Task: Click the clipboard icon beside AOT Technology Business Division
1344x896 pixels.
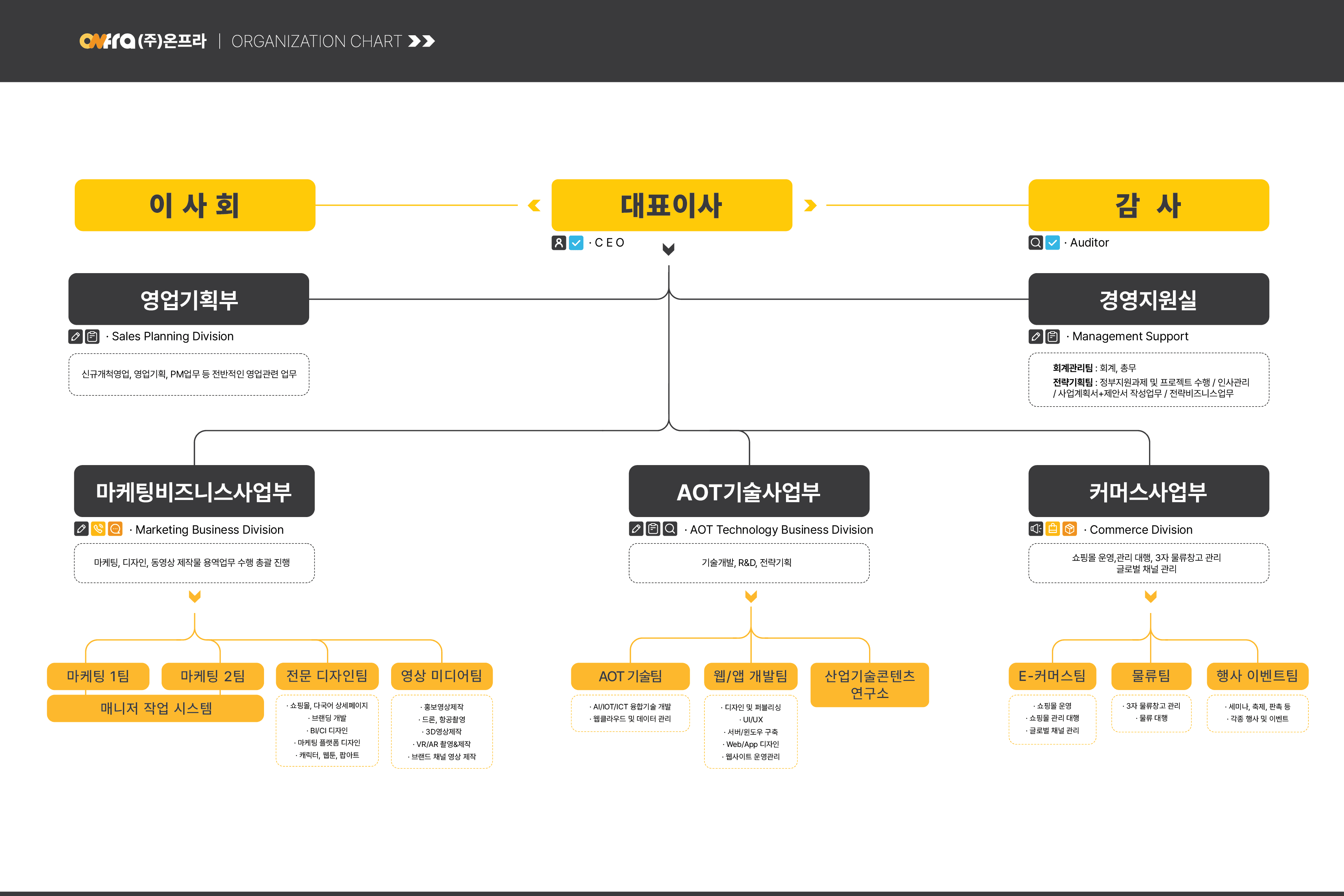Action: (x=653, y=528)
